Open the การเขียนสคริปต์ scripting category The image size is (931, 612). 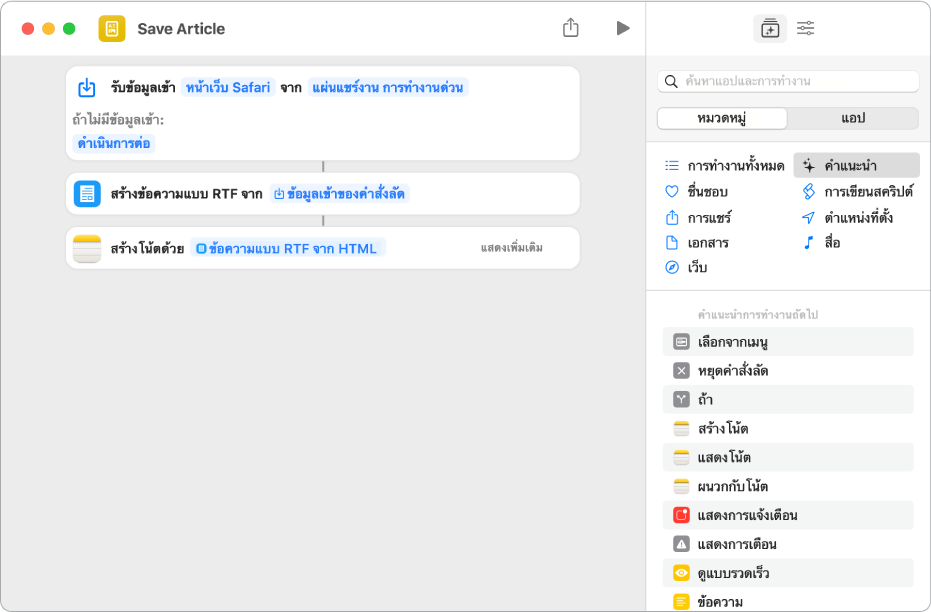tap(867, 191)
